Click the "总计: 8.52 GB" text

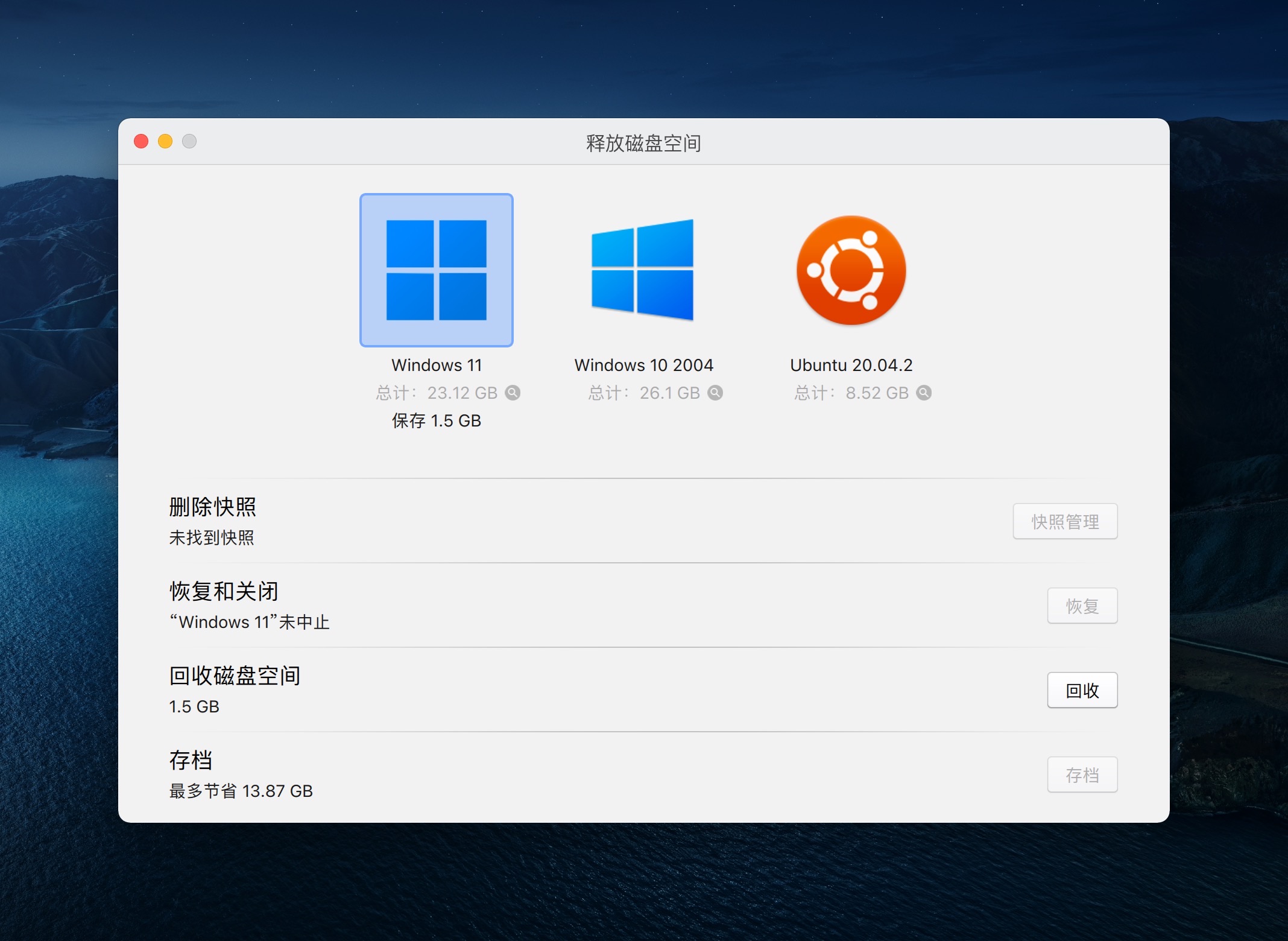click(851, 393)
